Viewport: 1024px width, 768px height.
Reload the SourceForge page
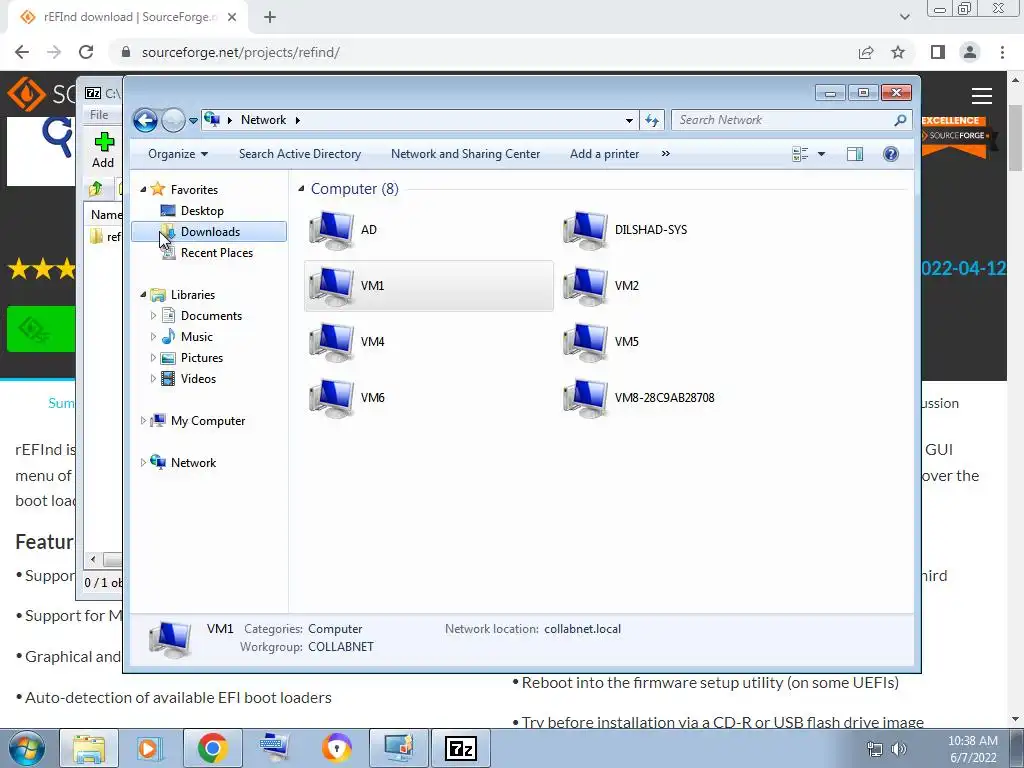coord(86,52)
